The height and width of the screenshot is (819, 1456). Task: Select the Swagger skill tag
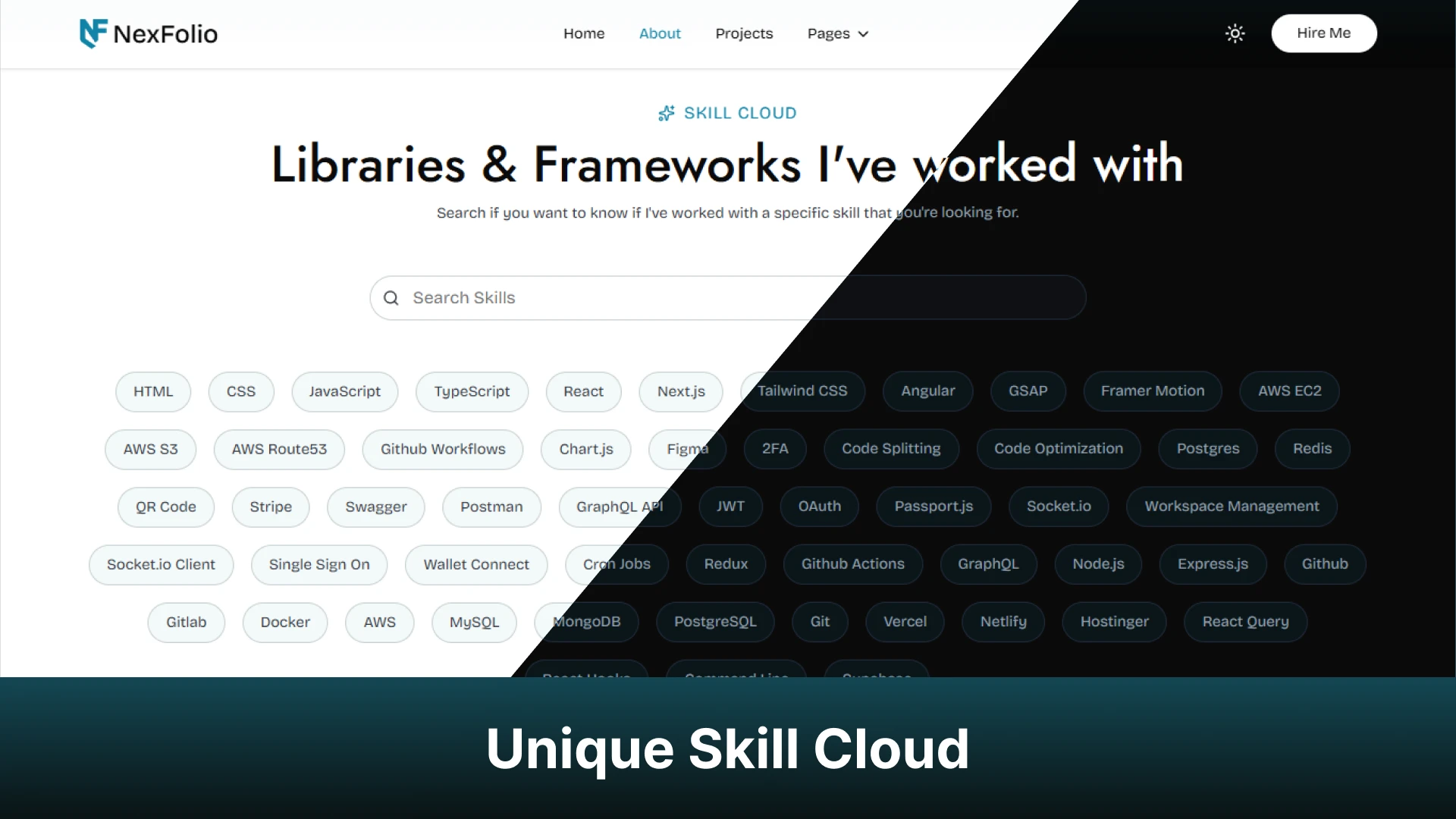(376, 507)
